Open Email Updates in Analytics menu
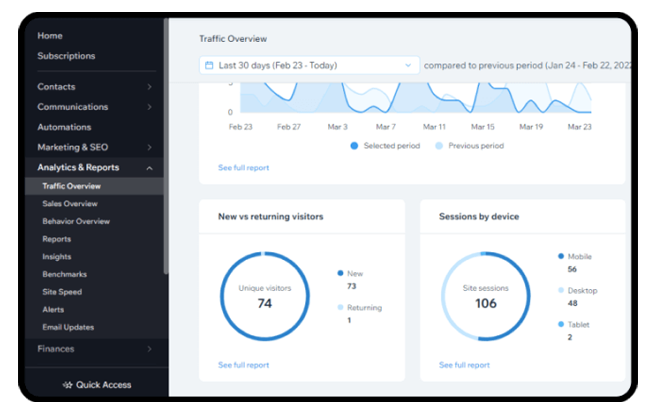The height and width of the screenshot is (414, 656). click(68, 327)
